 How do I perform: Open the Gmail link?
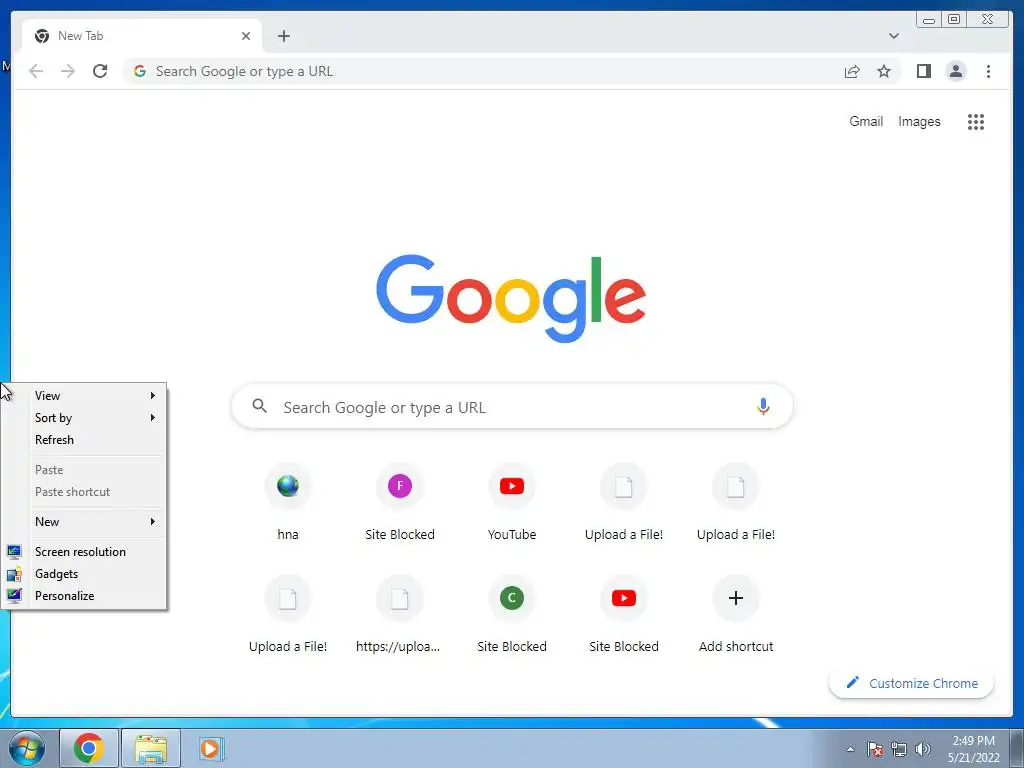(x=866, y=121)
